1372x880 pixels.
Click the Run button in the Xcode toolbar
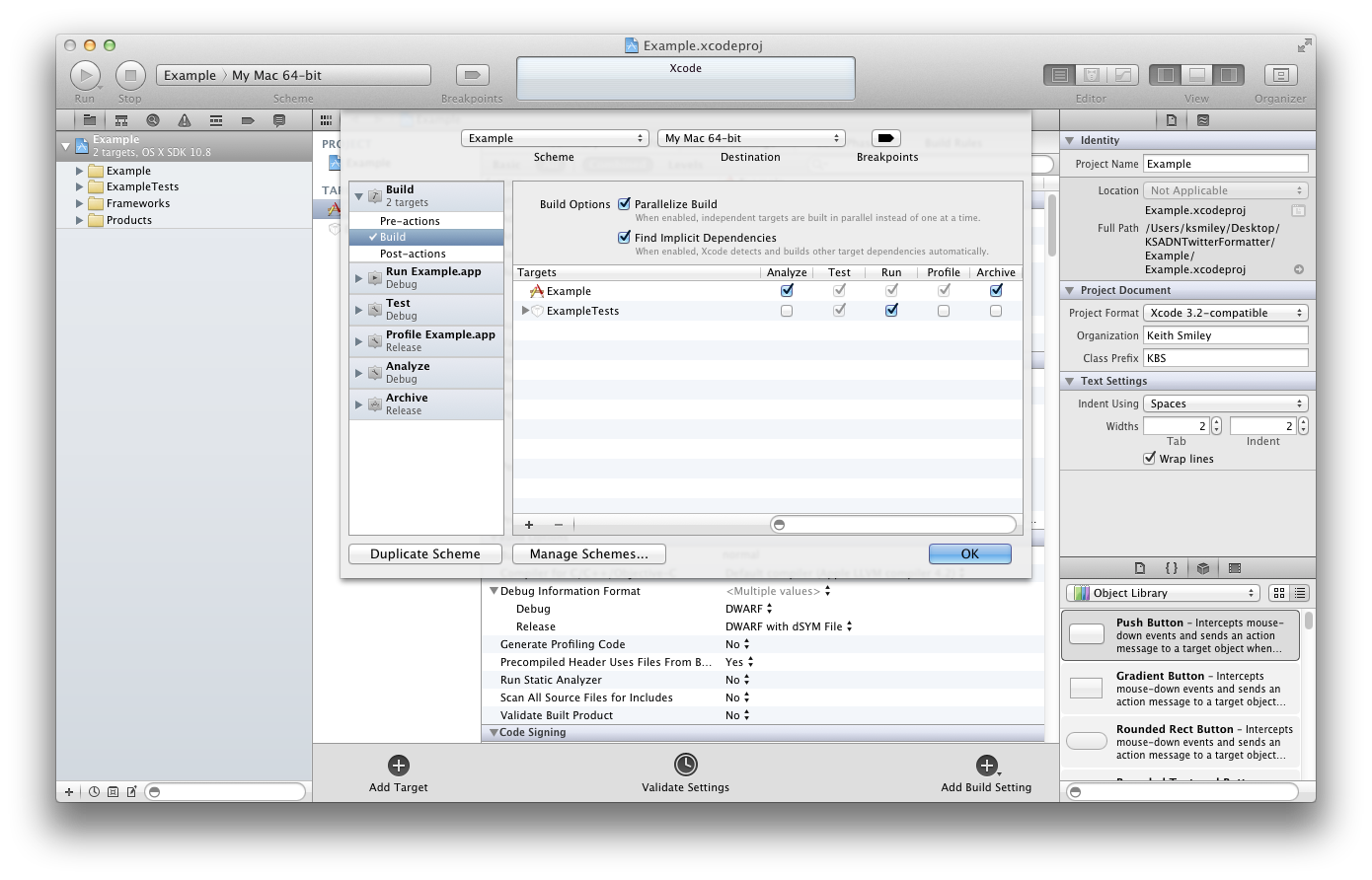click(x=85, y=75)
